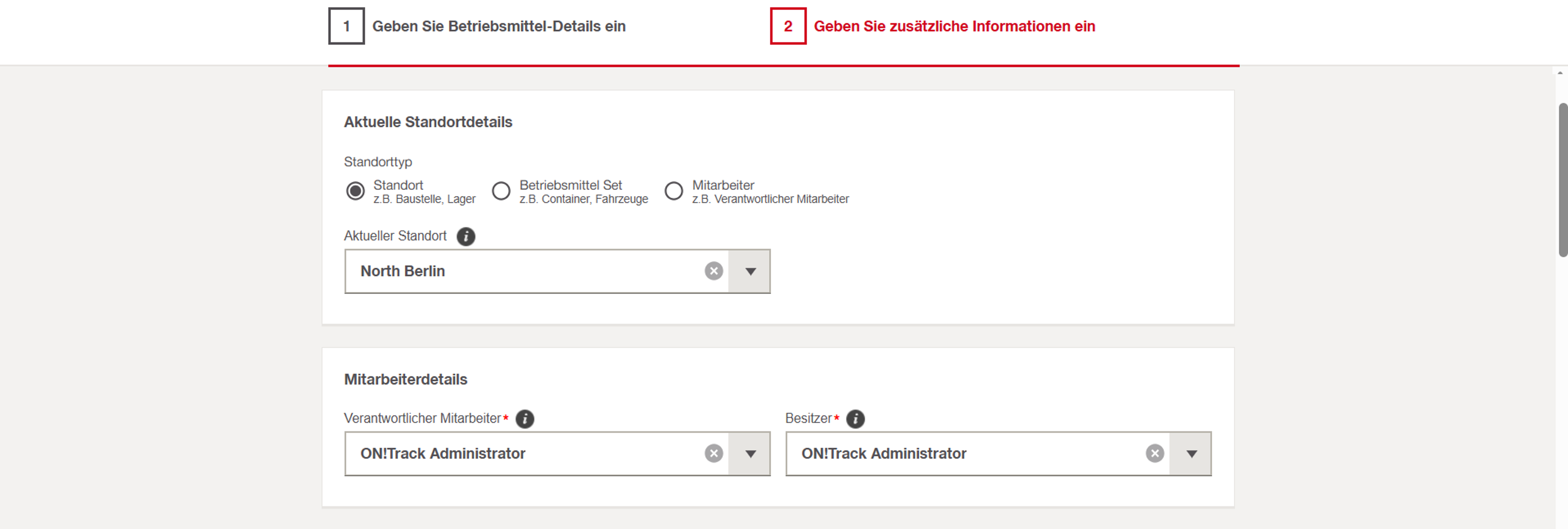Click step 2 number box
This screenshot has width=1568, height=529.
(x=788, y=26)
